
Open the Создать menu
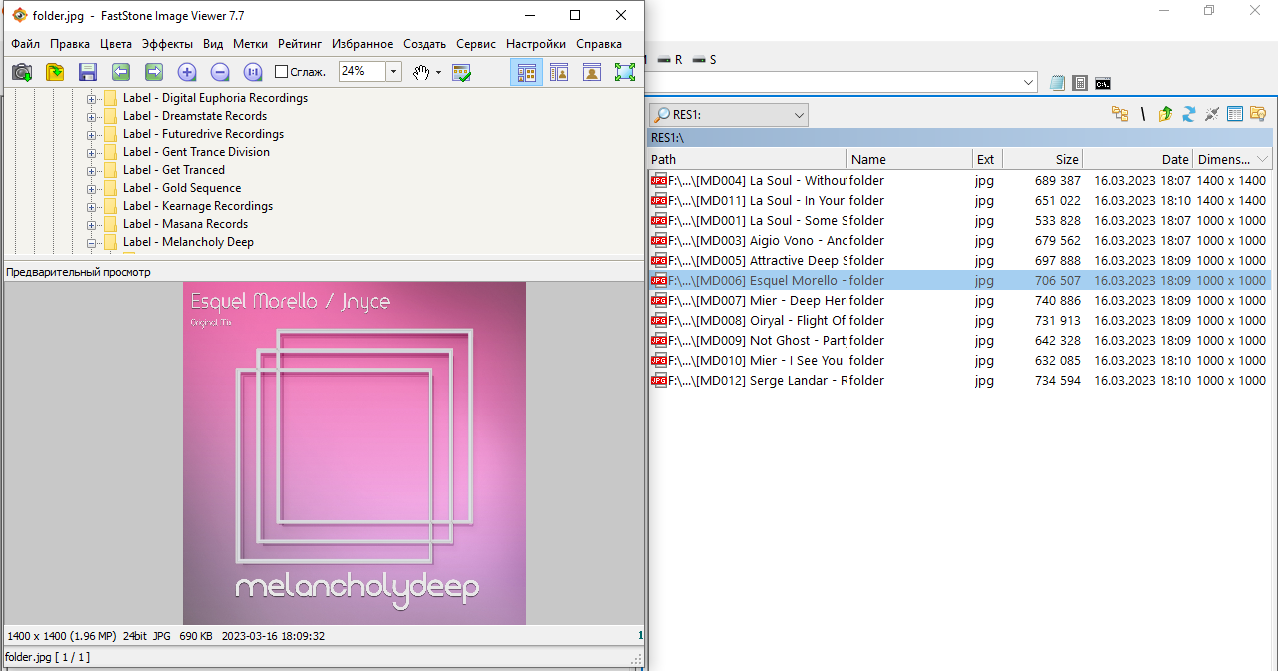(x=425, y=44)
